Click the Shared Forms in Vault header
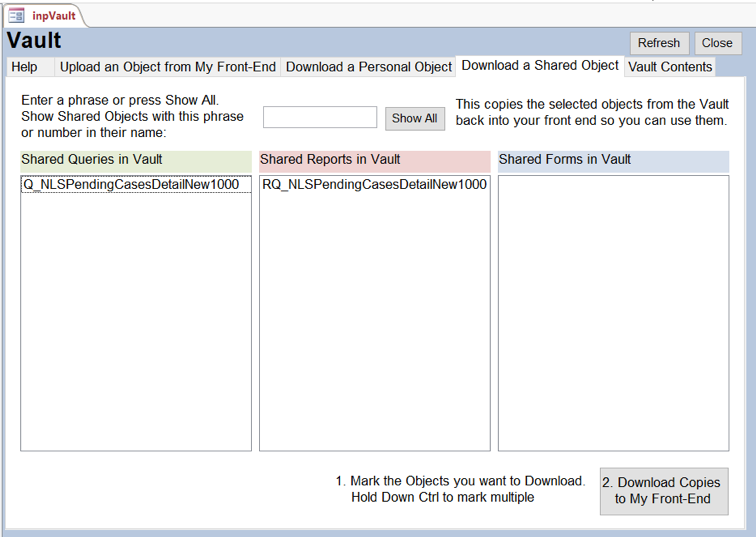This screenshot has width=756, height=537. (x=613, y=160)
